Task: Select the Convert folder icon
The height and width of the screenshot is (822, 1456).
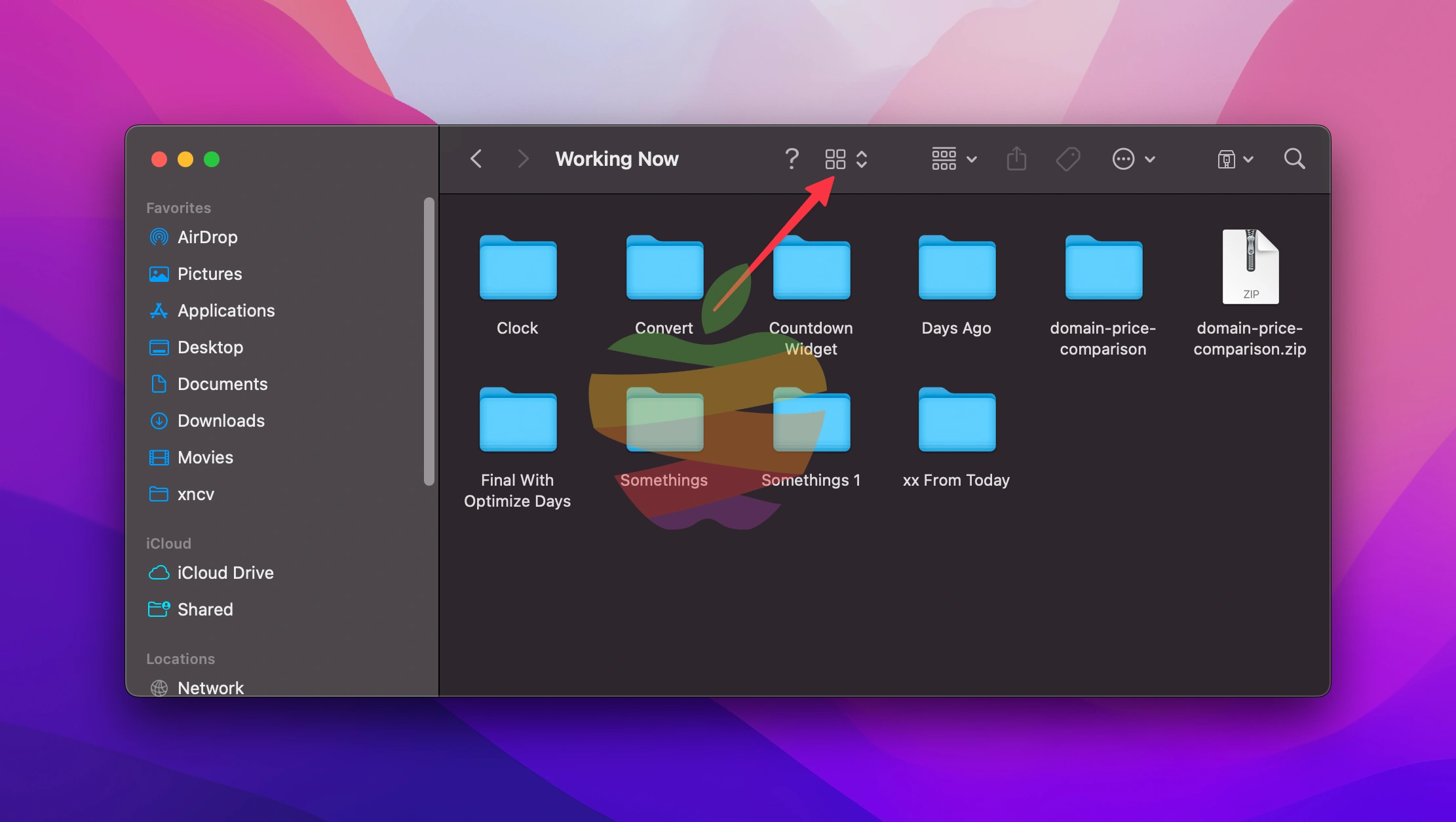Action: coord(664,267)
